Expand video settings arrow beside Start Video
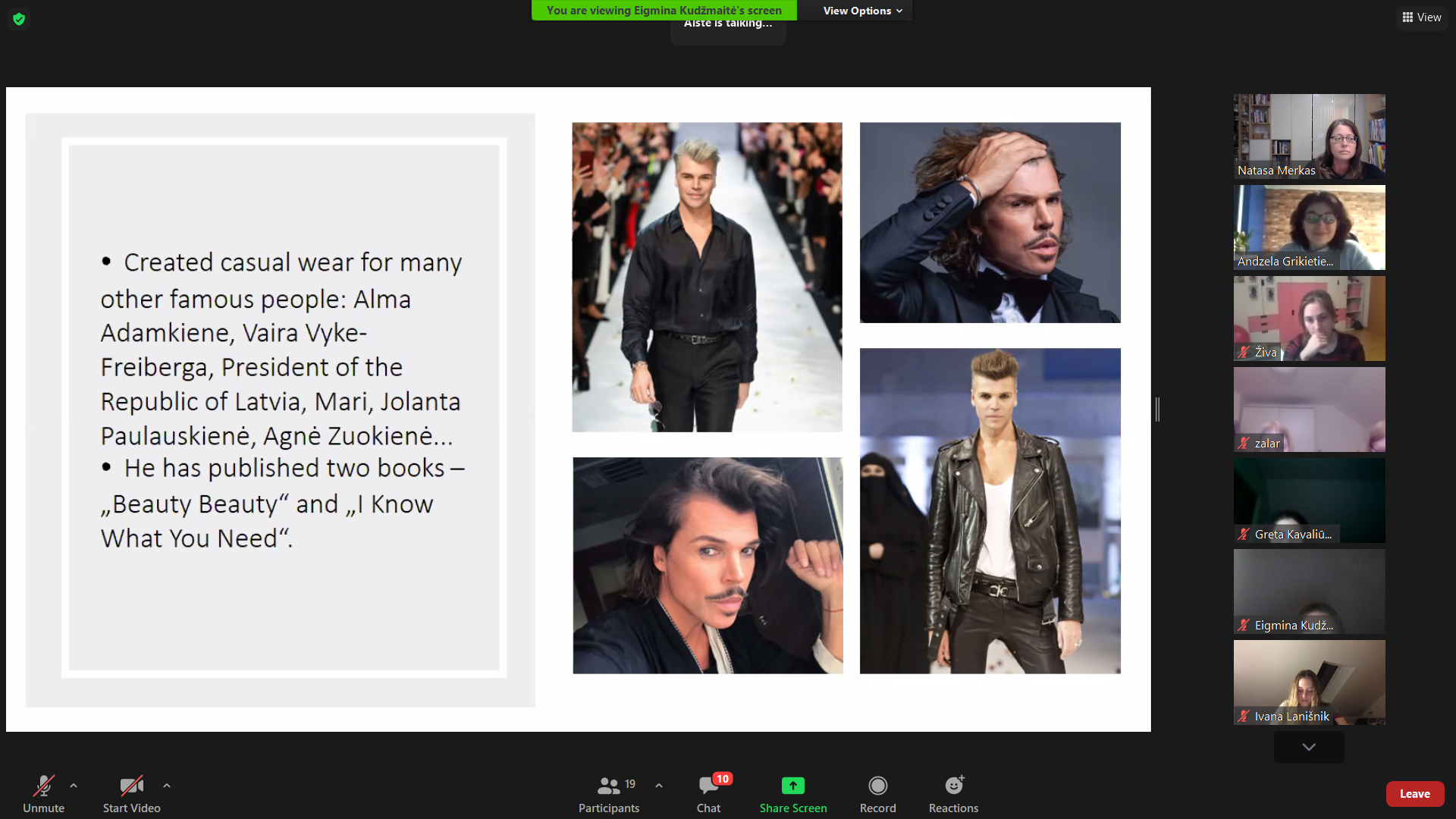This screenshot has height=819, width=1456. point(167,786)
